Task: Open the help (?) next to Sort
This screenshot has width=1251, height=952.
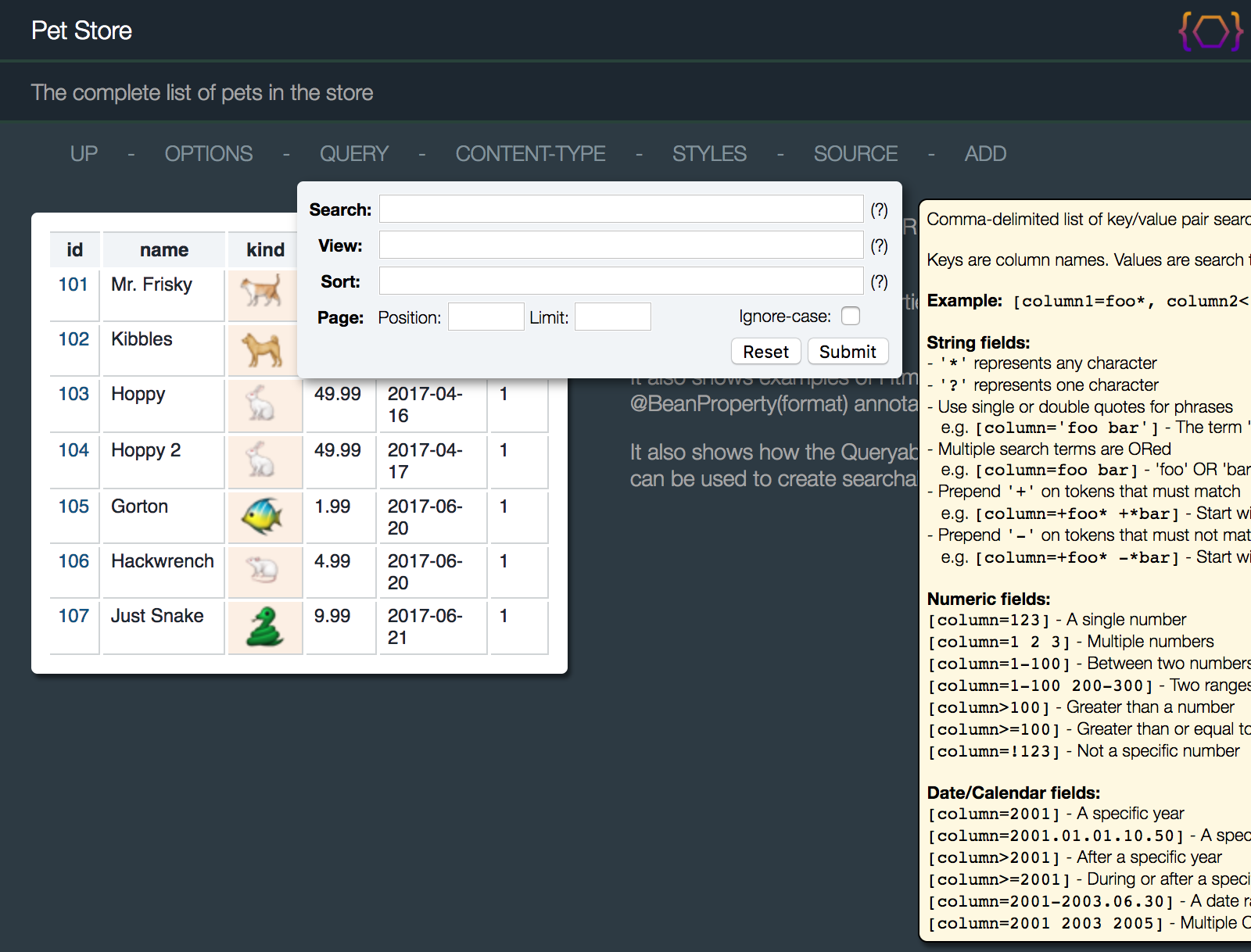Action: [880, 281]
